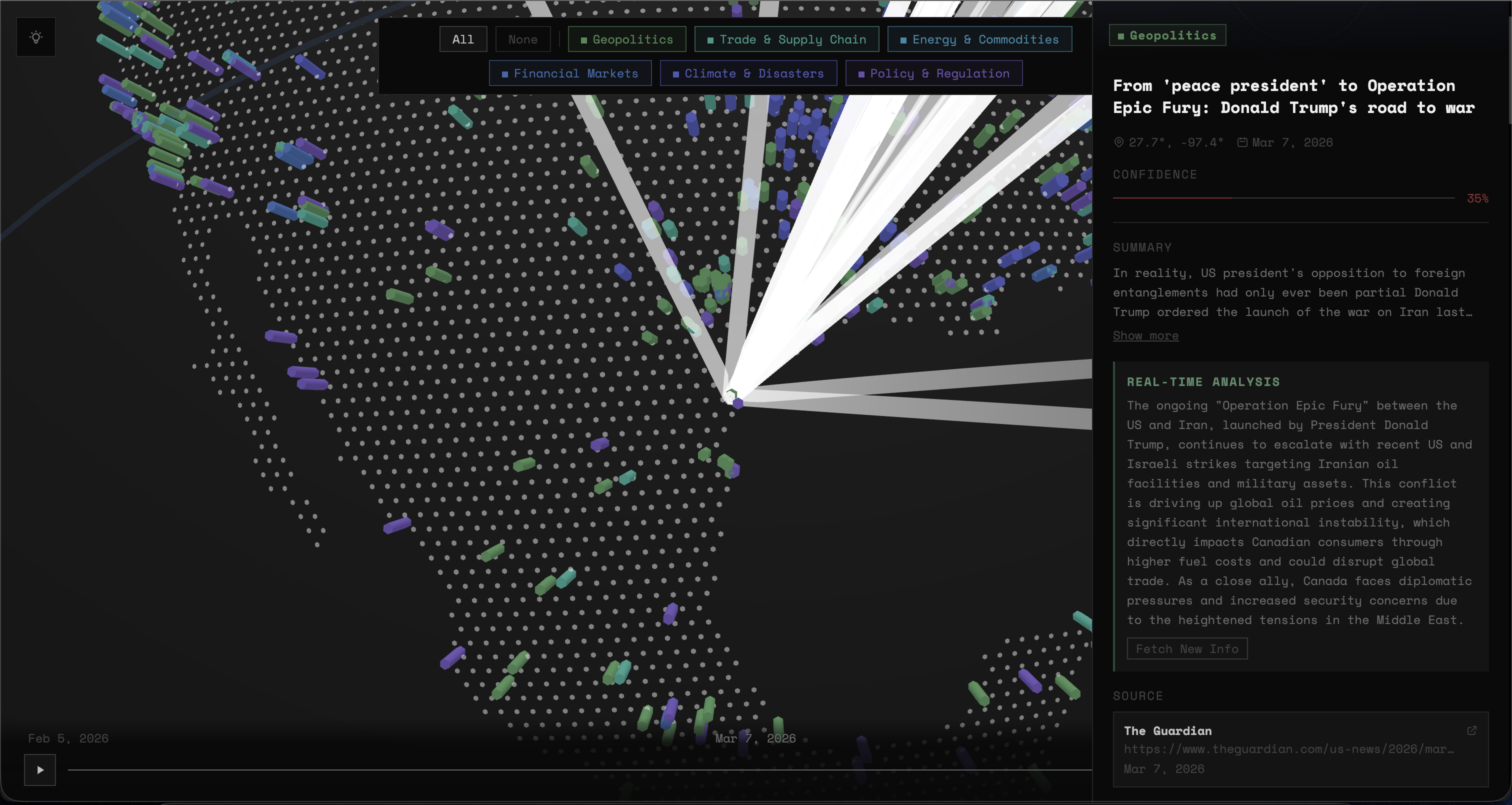Click the location pin coordinates icon

[x=1118, y=142]
